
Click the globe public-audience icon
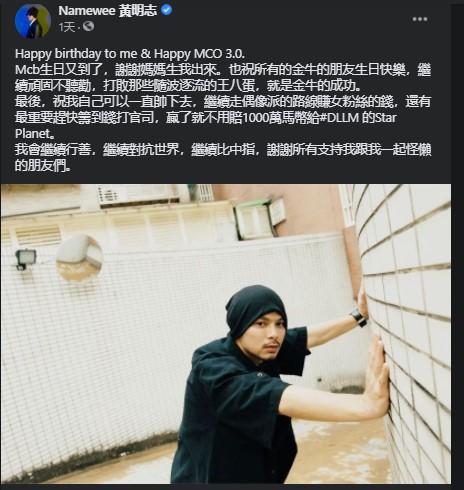(88, 26)
